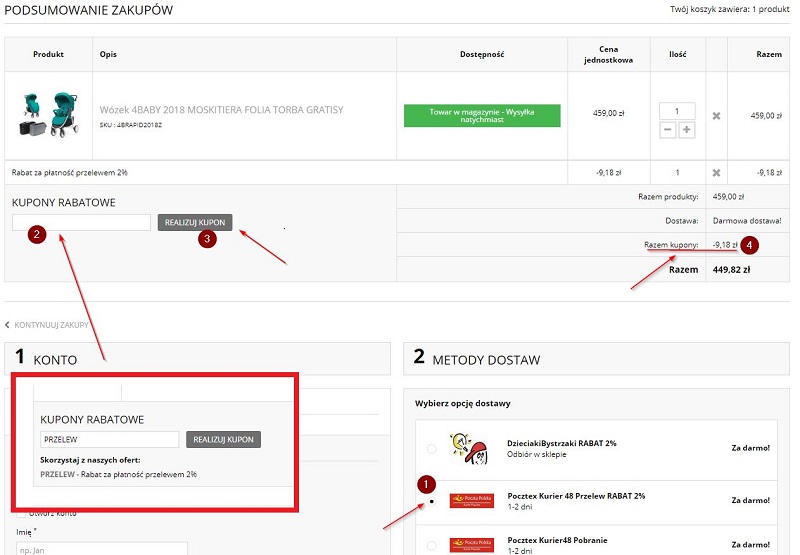The image size is (800, 555).
Task: Click the stroller product thumbnail
Action: 48,115
